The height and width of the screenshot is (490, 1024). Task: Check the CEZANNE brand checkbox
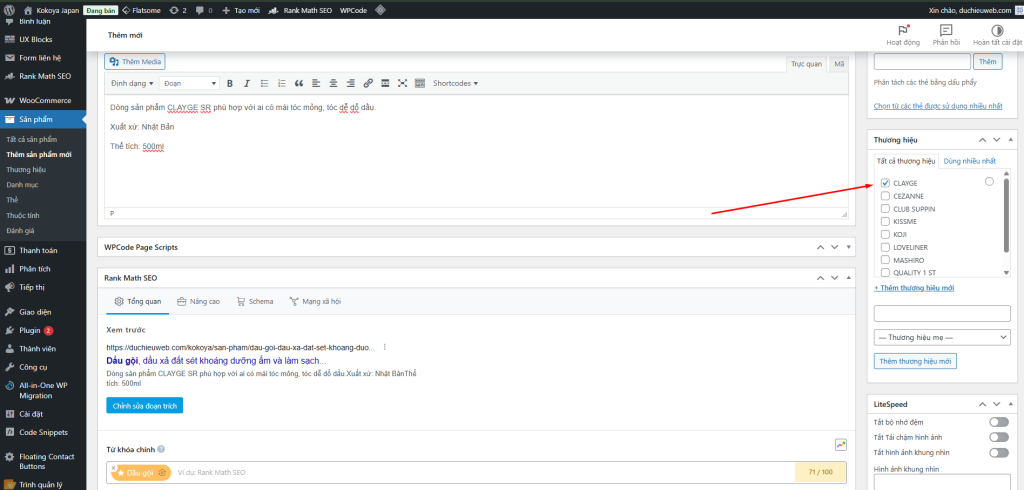885,196
